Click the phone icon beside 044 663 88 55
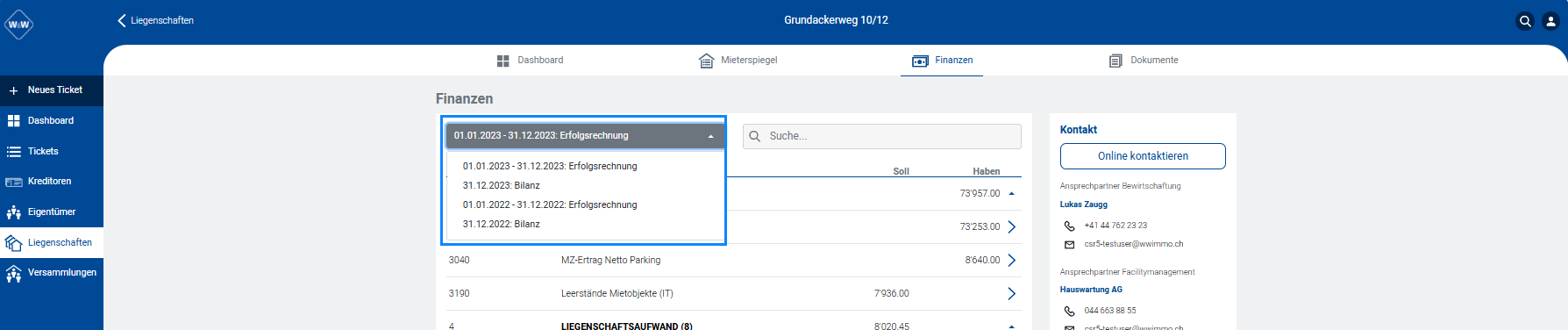 point(1069,312)
